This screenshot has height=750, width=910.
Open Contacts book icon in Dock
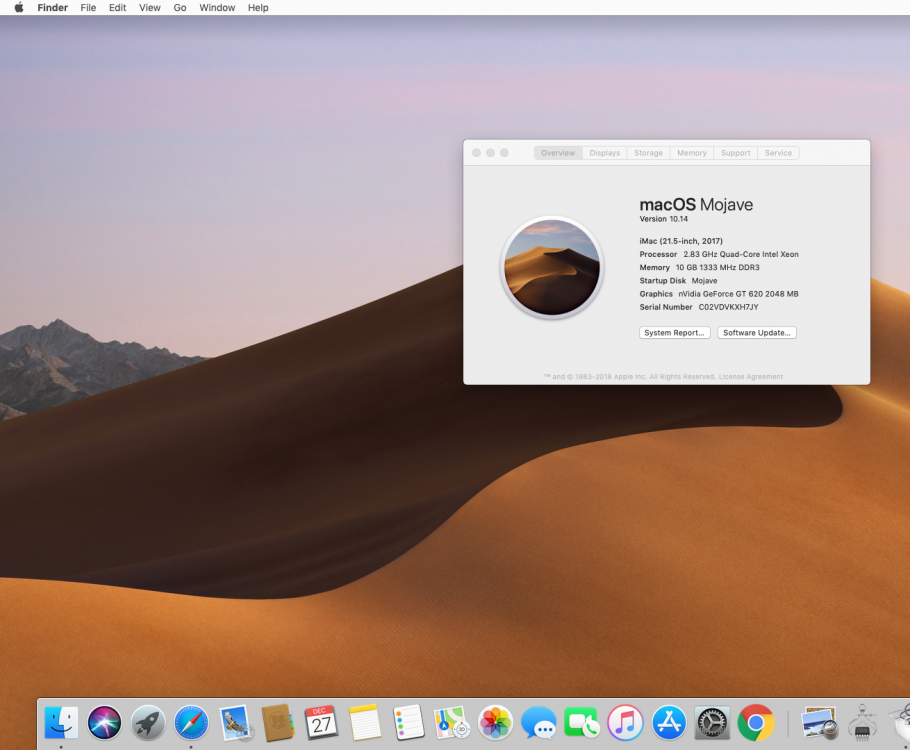coord(278,723)
